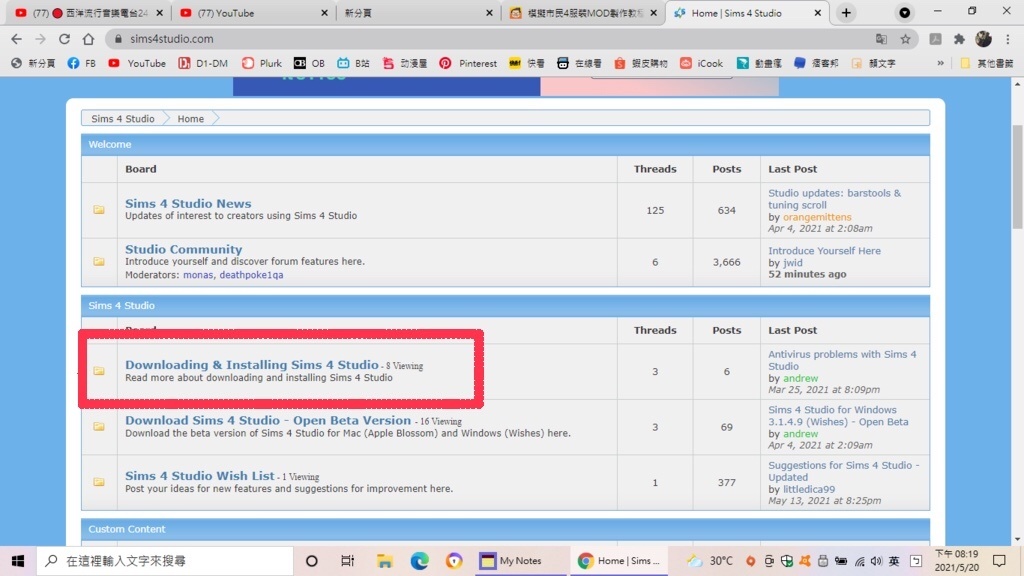The height and width of the screenshot is (576, 1024).
Task: Go back using the browser back arrow
Action: 16,39
